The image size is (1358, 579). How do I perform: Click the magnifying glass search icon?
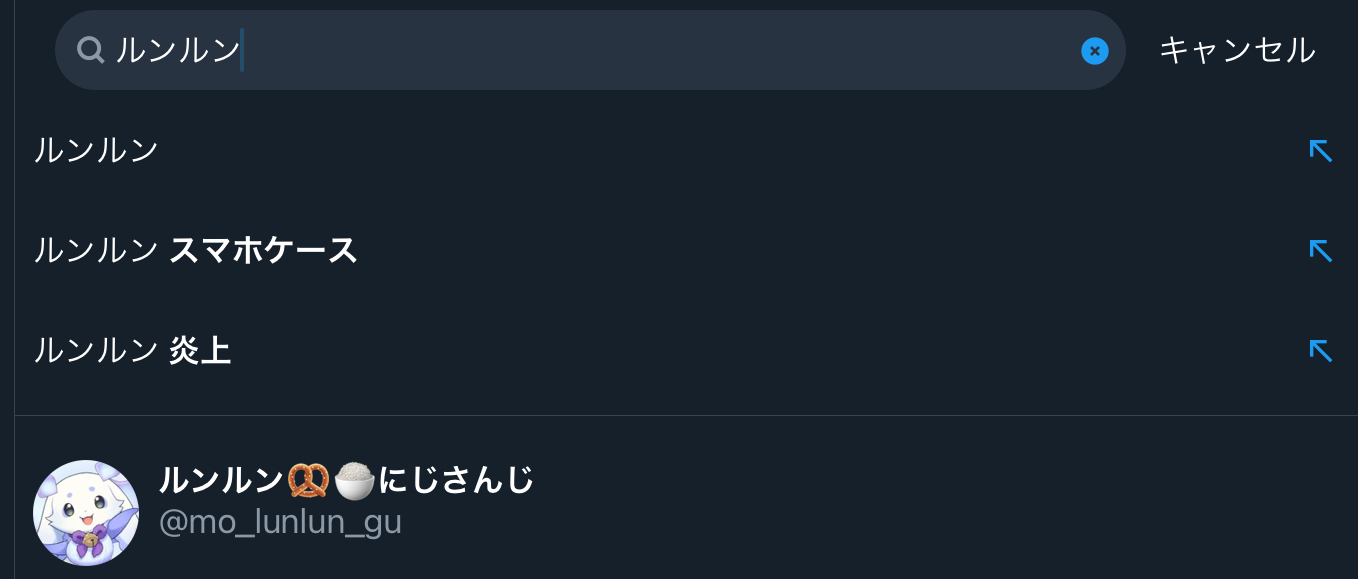tap(91, 50)
